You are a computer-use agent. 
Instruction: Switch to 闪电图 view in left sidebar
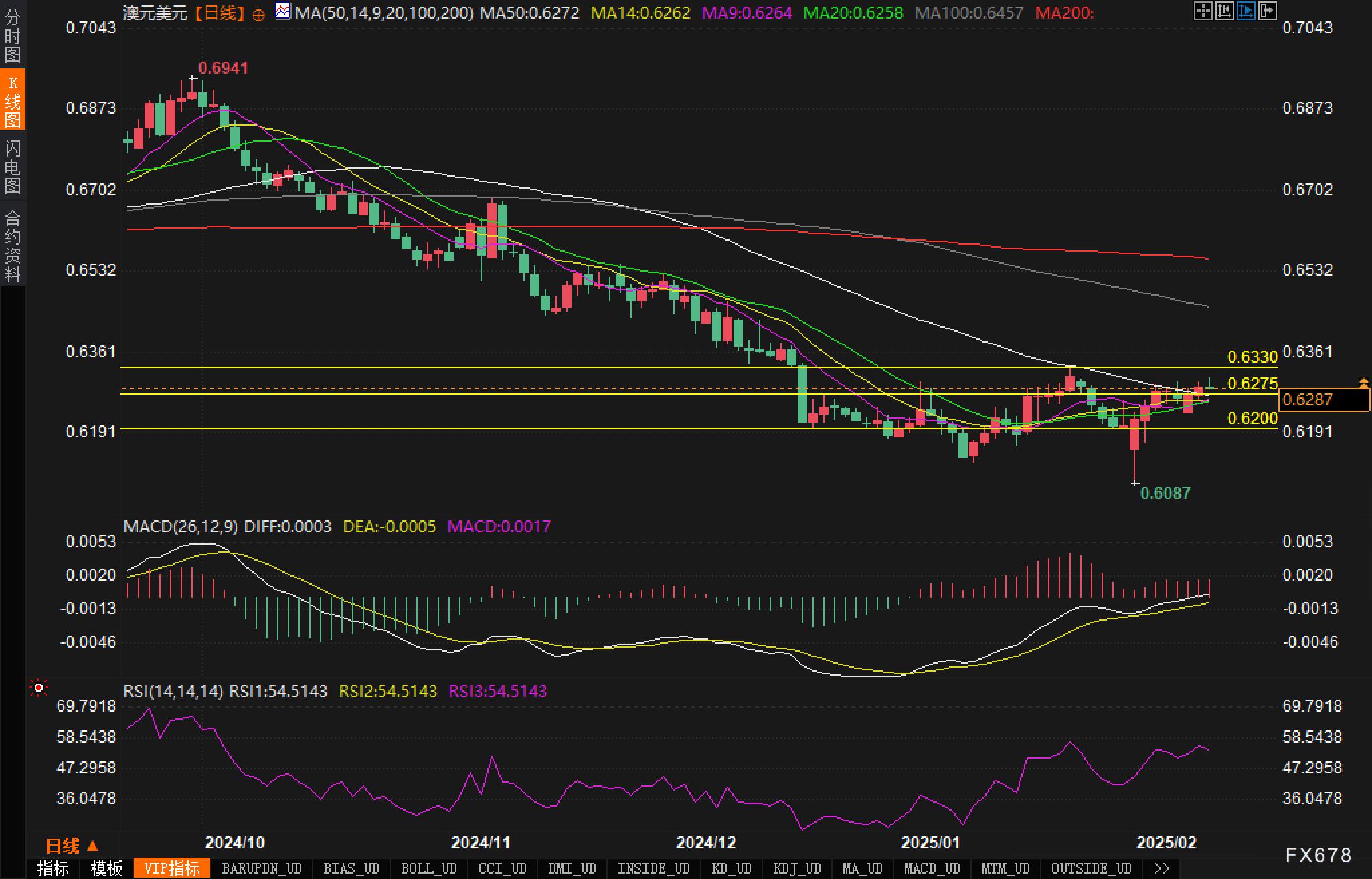(x=13, y=167)
